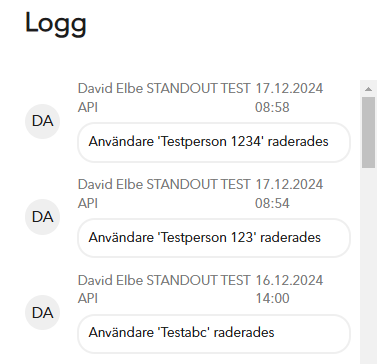Click the API label under the first entry
Image resolution: width=379 pixels, height=364 pixels.
(88, 107)
